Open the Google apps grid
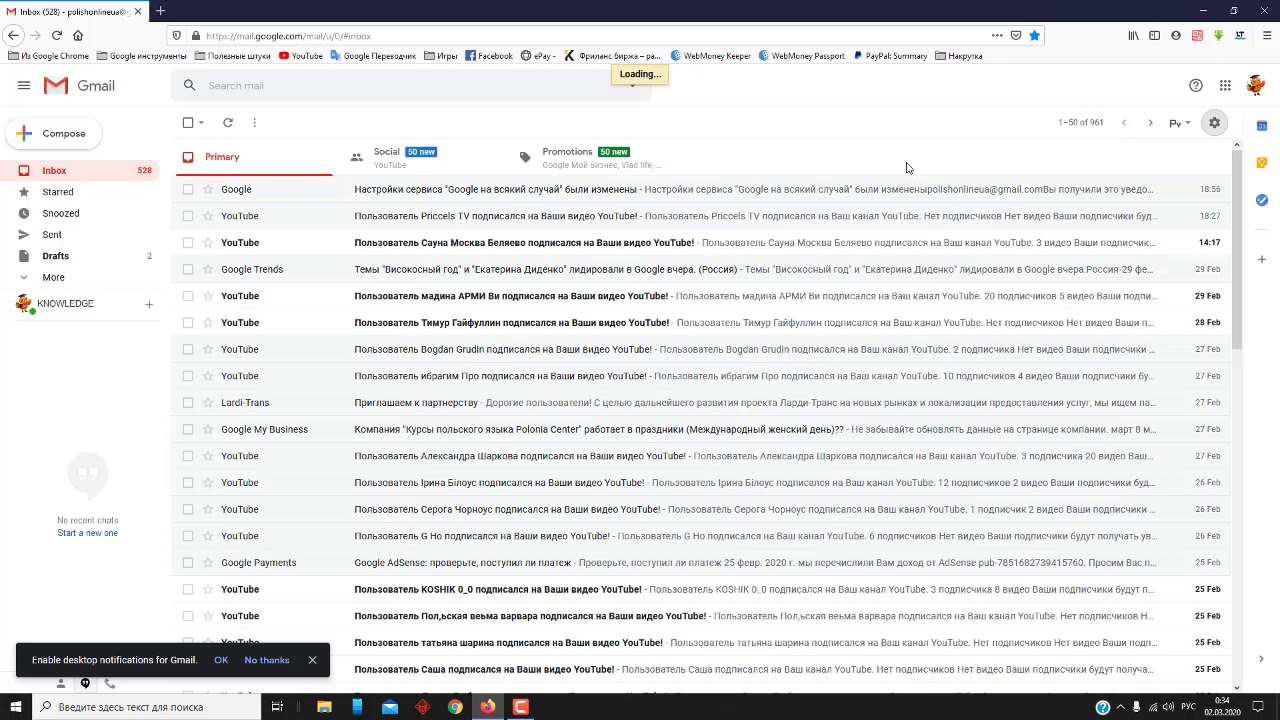 pos(1225,86)
